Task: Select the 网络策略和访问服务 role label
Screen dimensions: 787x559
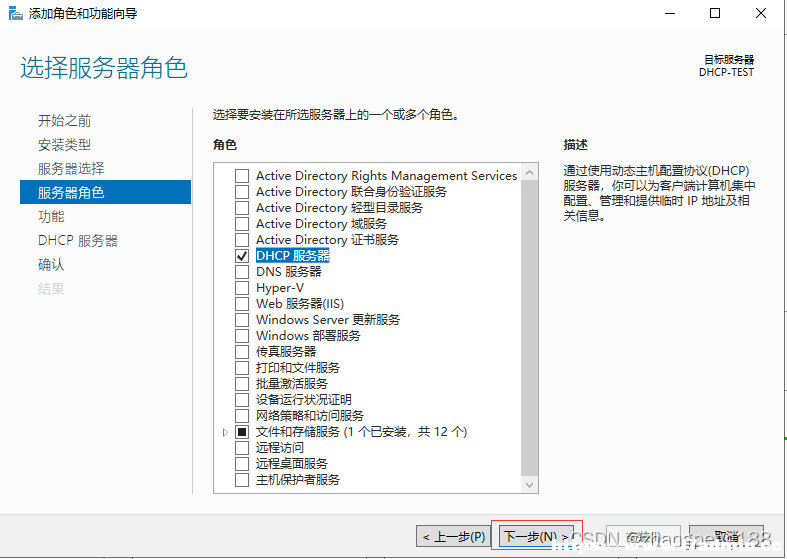Action: pyautogui.click(x=310, y=416)
